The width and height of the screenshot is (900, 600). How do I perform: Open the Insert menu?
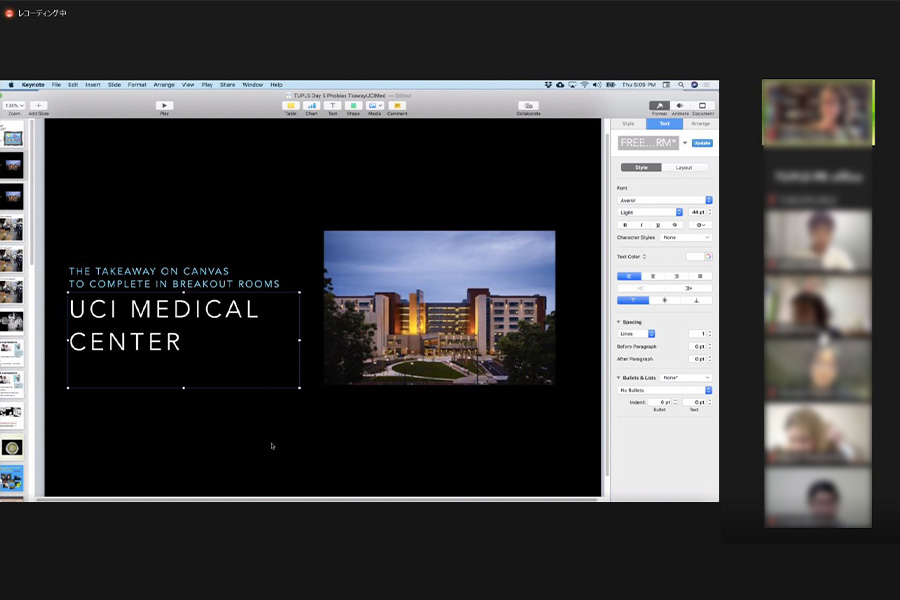click(x=92, y=84)
